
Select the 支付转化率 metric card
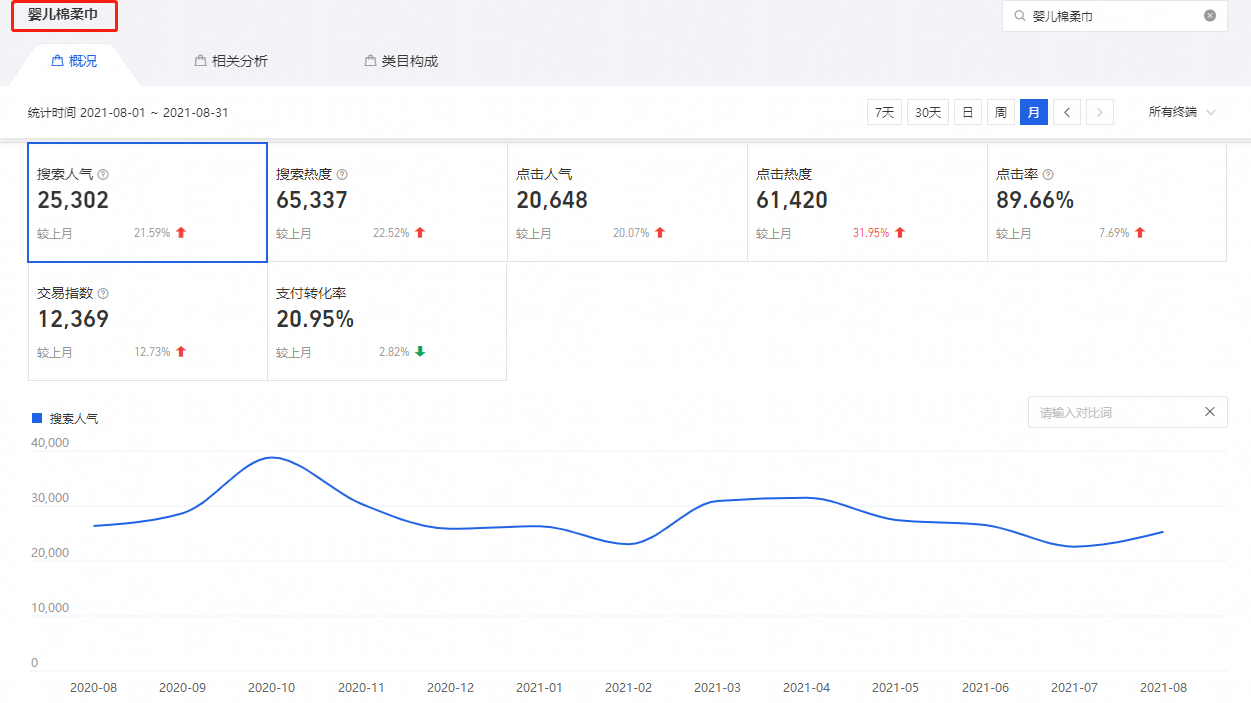tap(387, 322)
